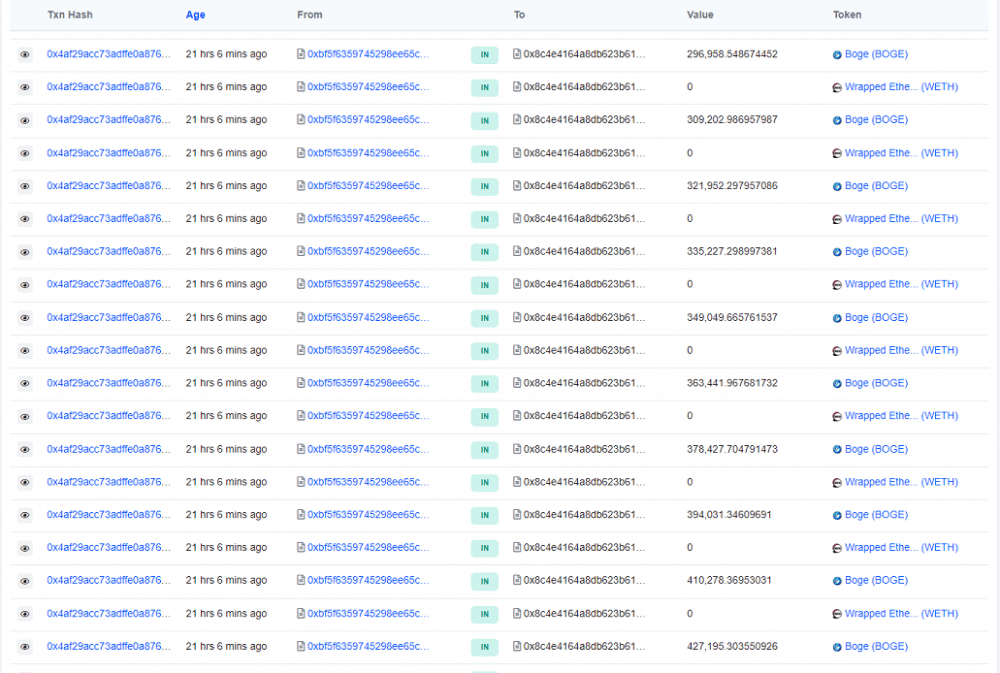
Task: Select the value 410,278.36953031
Action: tap(729, 581)
